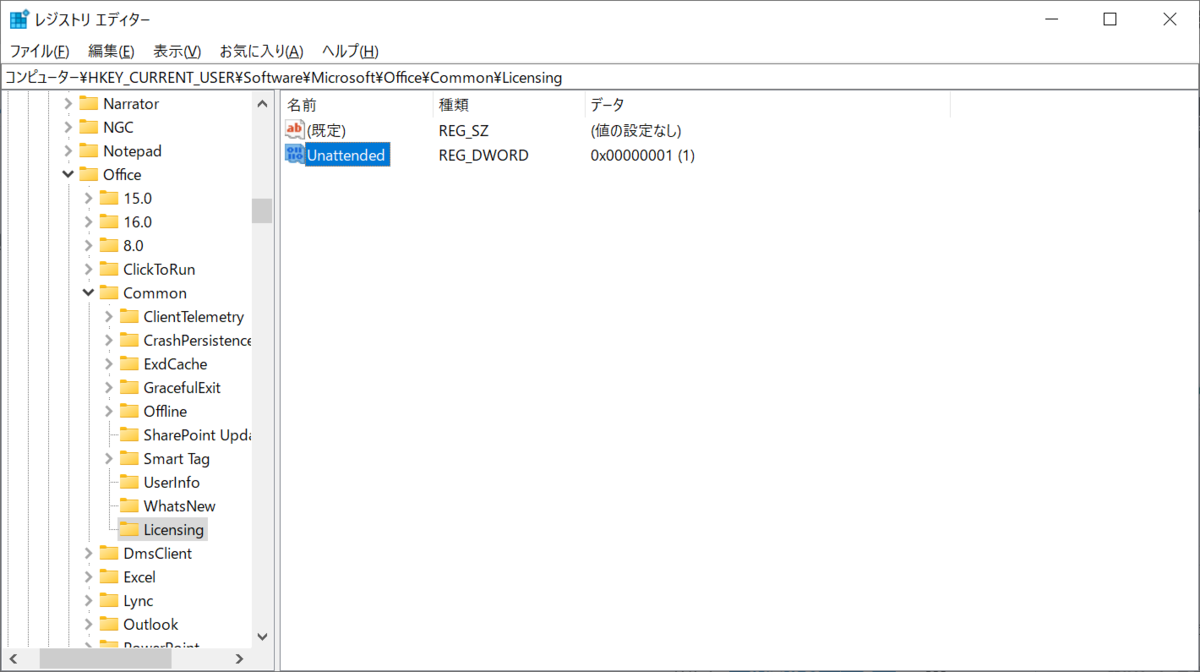Image resolution: width=1200 pixels, height=672 pixels.
Task: Open the 表示(V) menu
Action: click(x=177, y=51)
